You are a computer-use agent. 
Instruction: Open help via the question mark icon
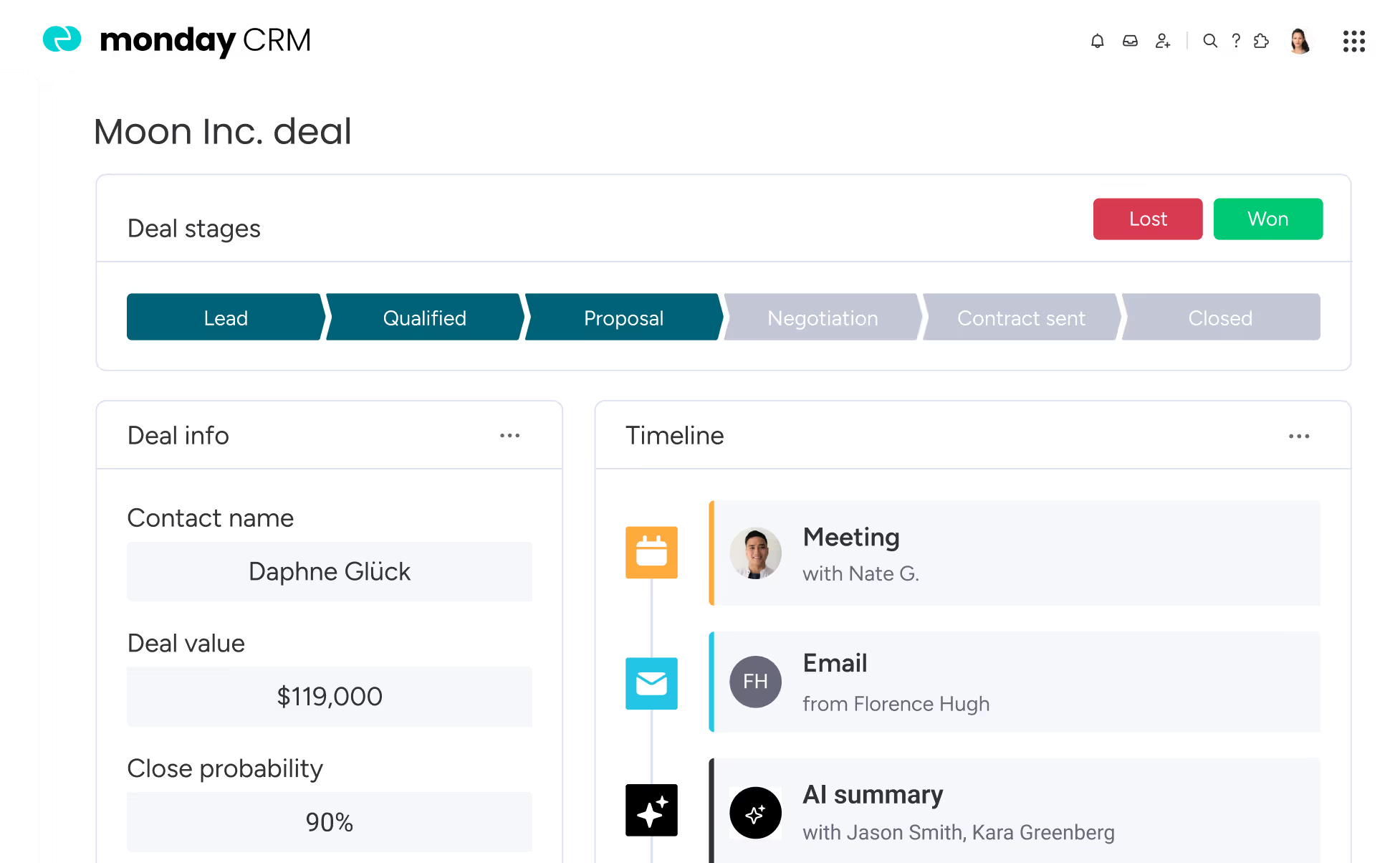coord(1236,41)
